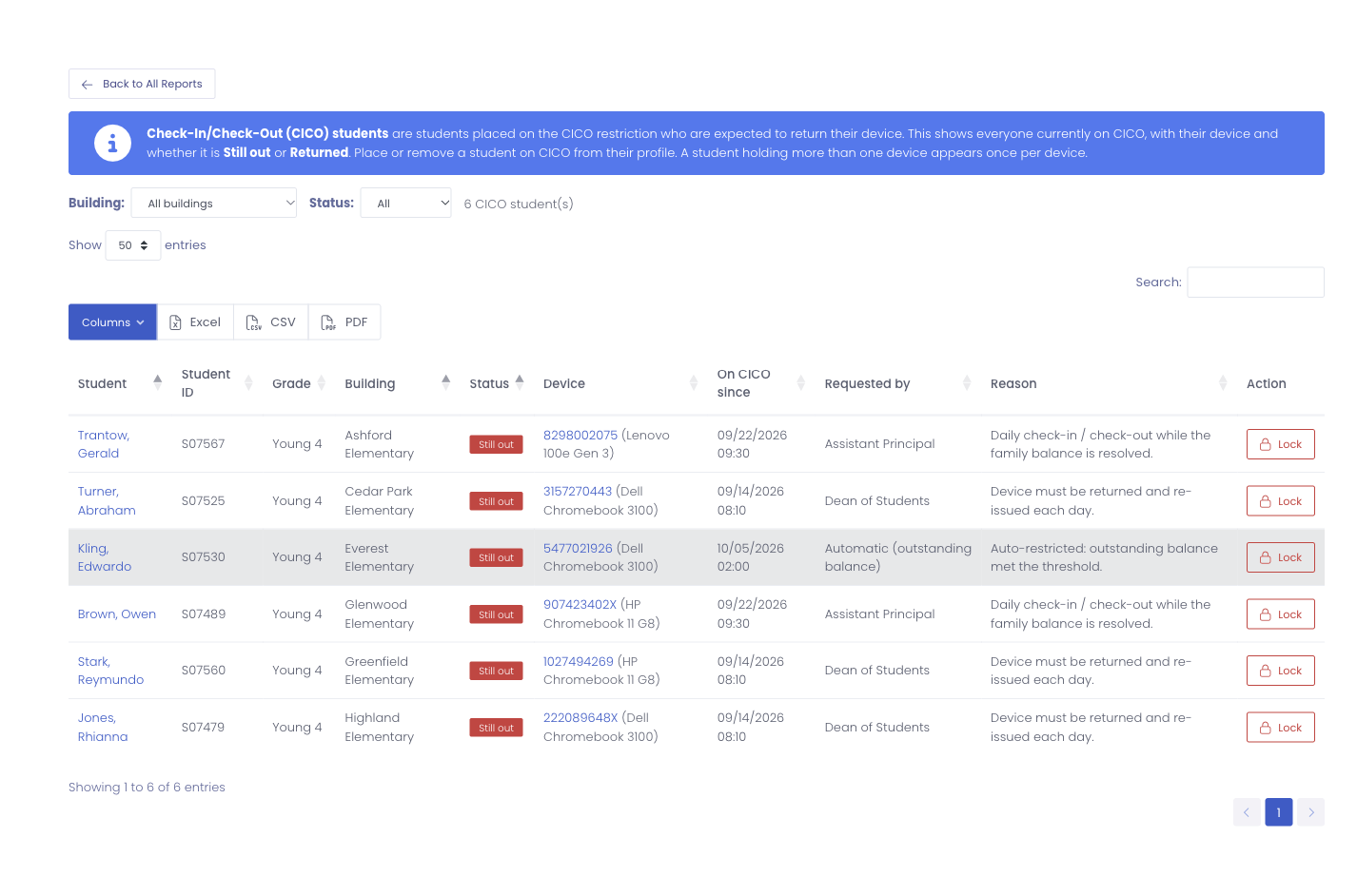Open student profile Brown, Owen
This screenshot has width=1357, height=896.
tap(117, 614)
